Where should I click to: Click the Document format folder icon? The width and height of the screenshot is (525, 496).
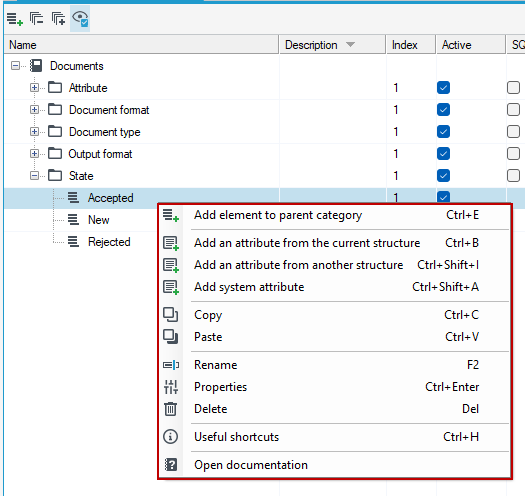pyautogui.click(x=55, y=110)
